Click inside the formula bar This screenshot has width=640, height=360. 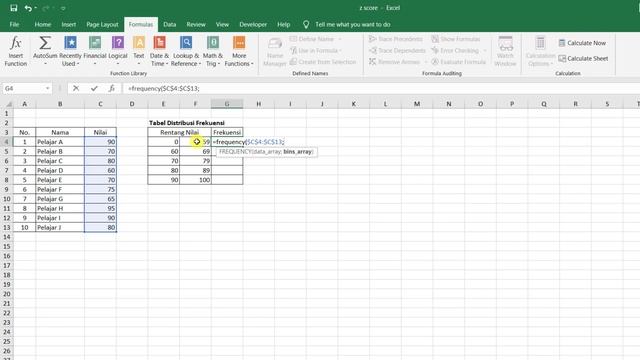click(x=380, y=88)
